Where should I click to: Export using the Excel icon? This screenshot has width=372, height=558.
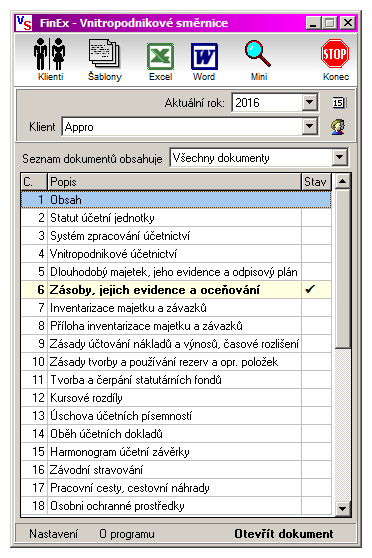tap(161, 61)
